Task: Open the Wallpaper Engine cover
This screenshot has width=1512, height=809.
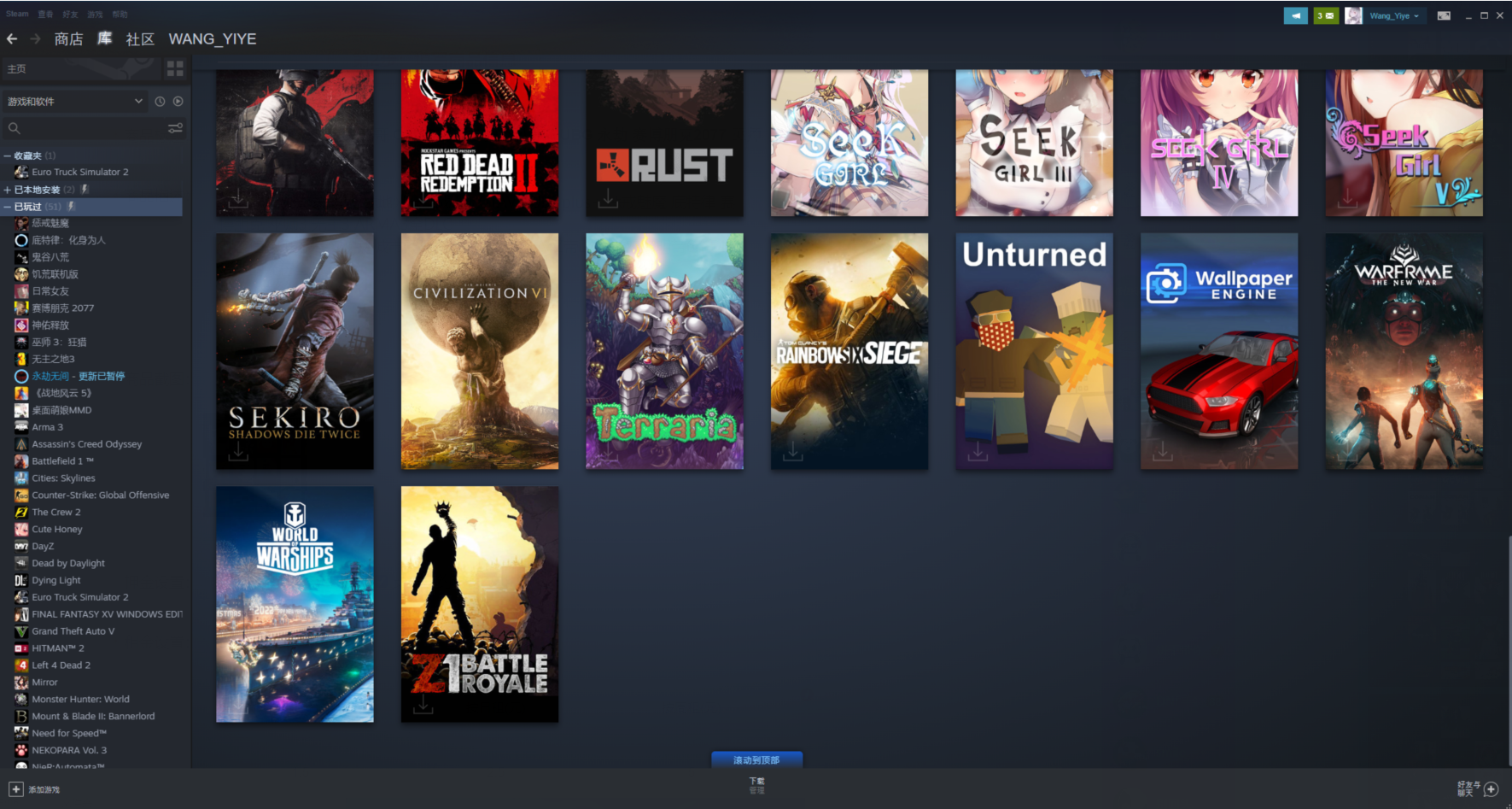Action: click(1219, 351)
